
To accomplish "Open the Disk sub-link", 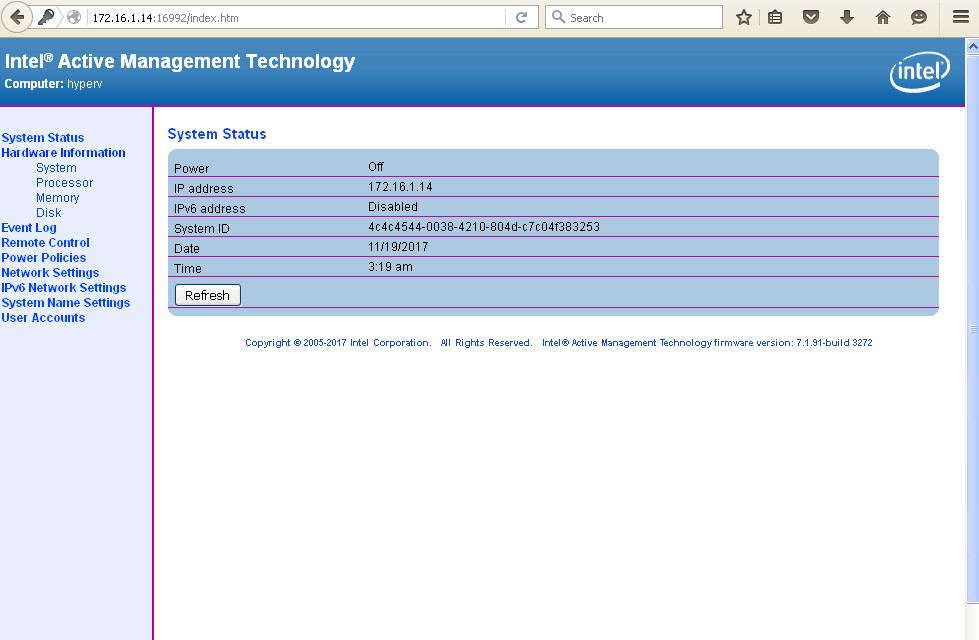I will pyautogui.click(x=49, y=212).
